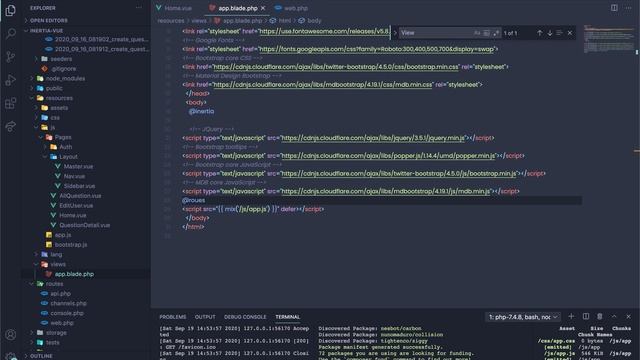The width and height of the screenshot is (640, 360).
Task: Open the Extensions view
Action: tap(11, 103)
